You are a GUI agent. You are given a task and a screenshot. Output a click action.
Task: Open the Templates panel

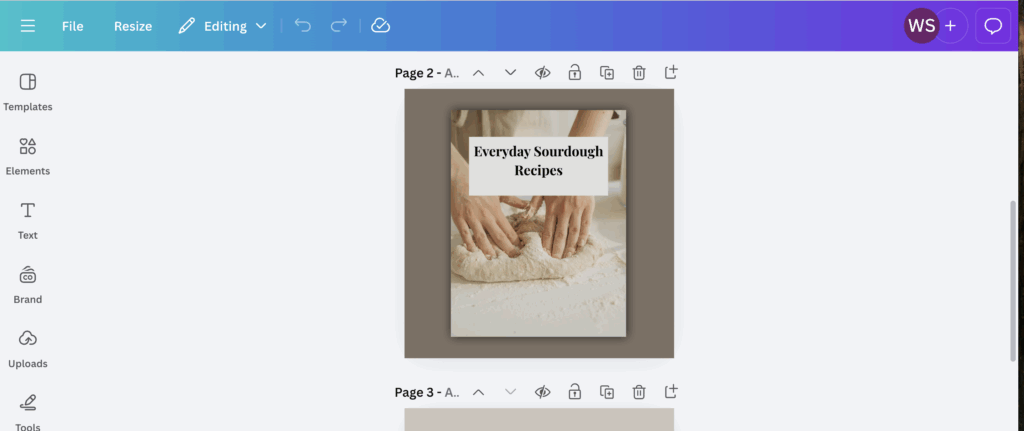click(27, 92)
